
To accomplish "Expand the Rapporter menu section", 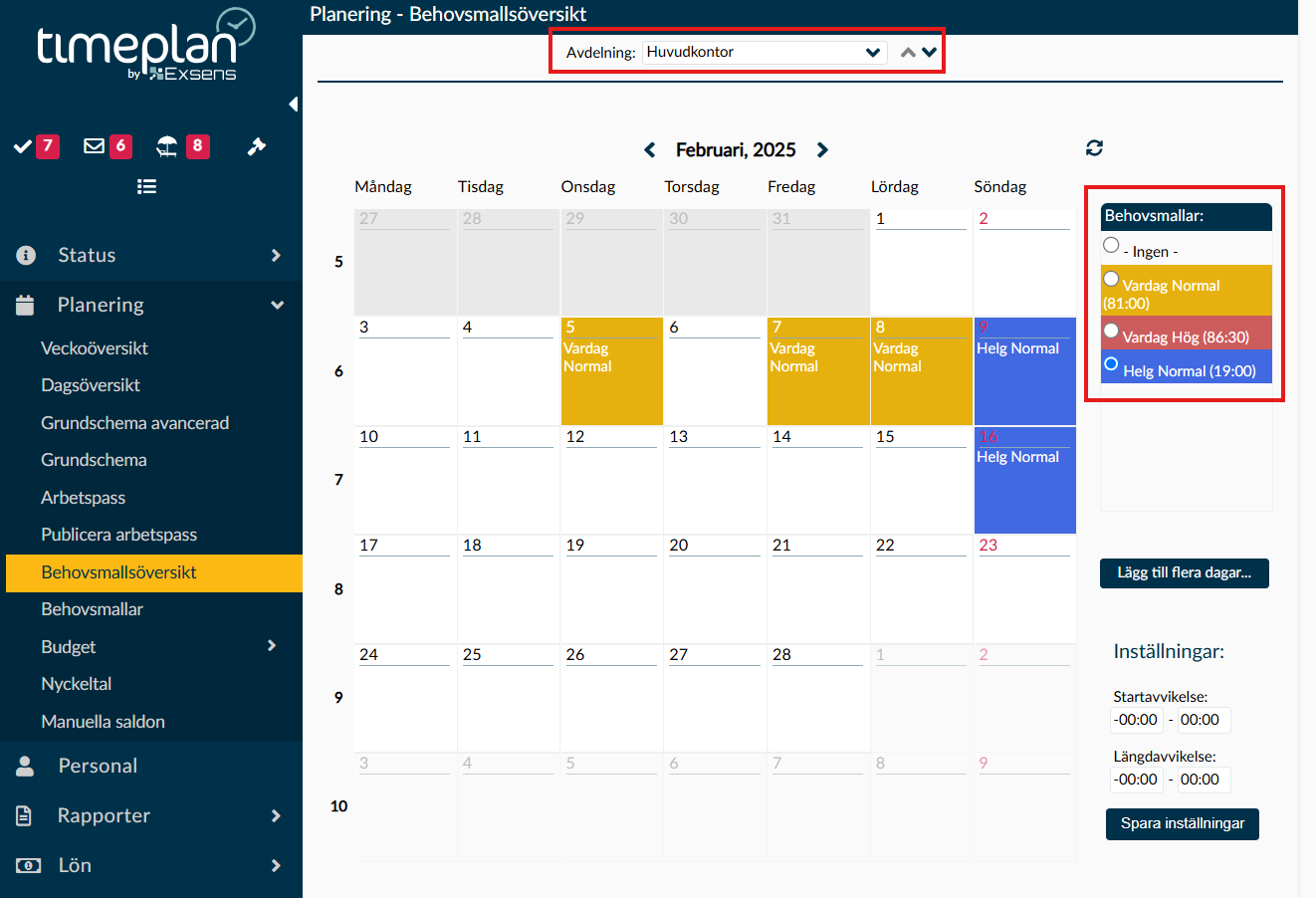I will (276, 816).
